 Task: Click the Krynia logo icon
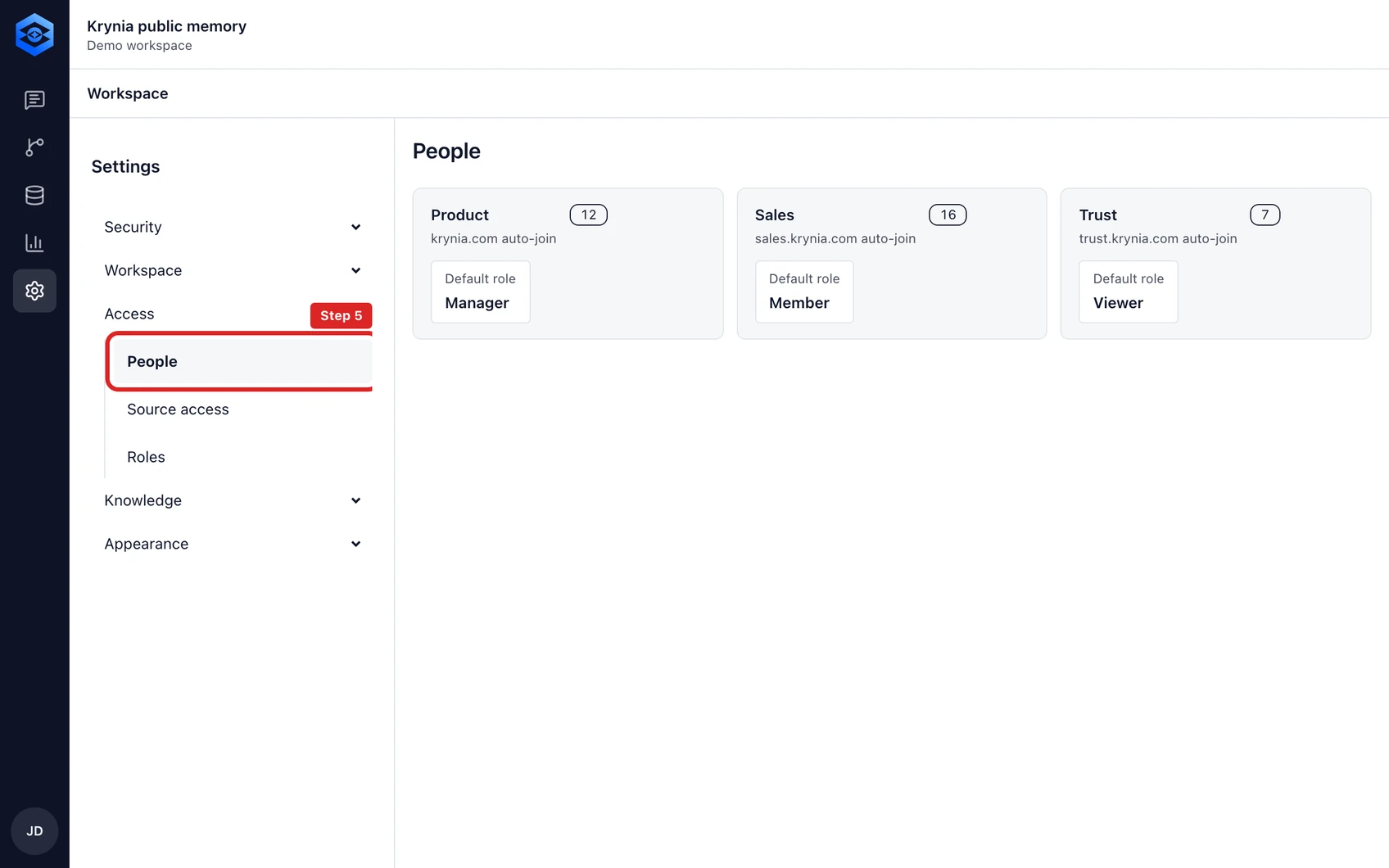pyautogui.click(x=34, y=34)
